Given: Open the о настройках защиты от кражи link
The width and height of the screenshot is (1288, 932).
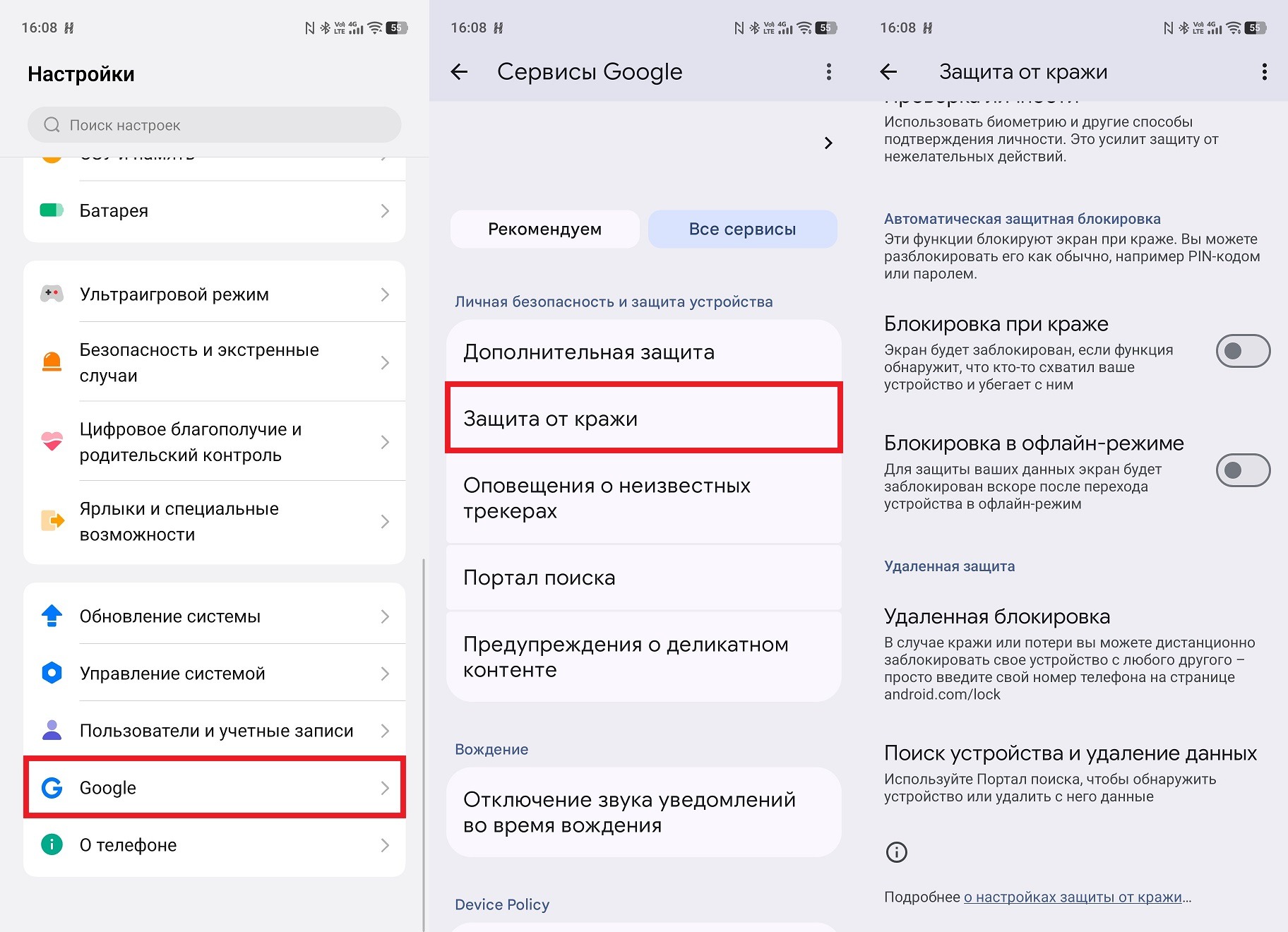Looking at the screenshot, I should 1072,897.
